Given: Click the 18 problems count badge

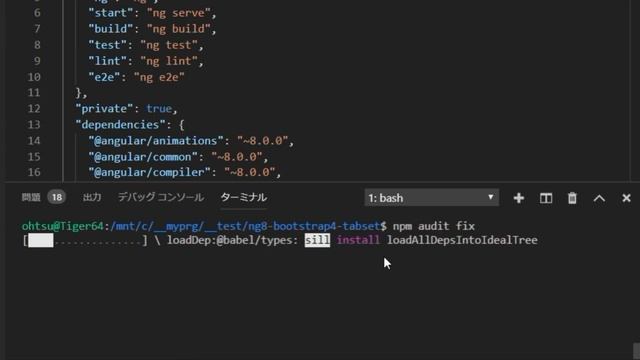Looking at the screenshot, I should click(57, 198).
